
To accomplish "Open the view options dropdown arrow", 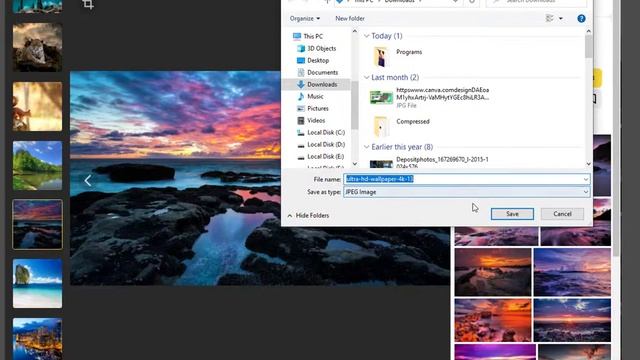I will [561, 18].
